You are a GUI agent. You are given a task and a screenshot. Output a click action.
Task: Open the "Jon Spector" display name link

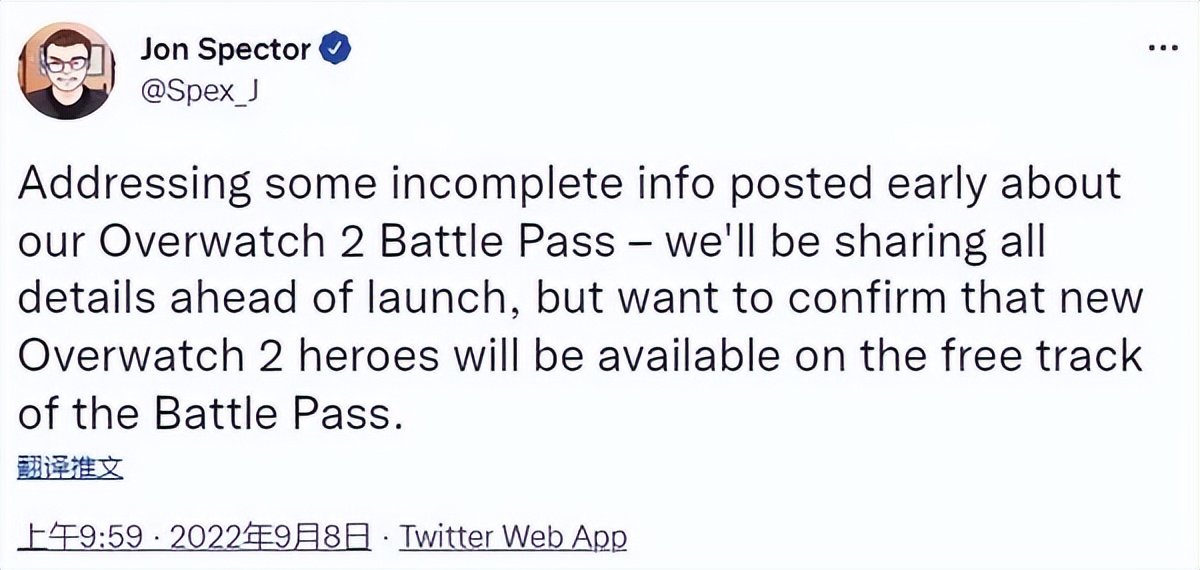tap(225, 49)
